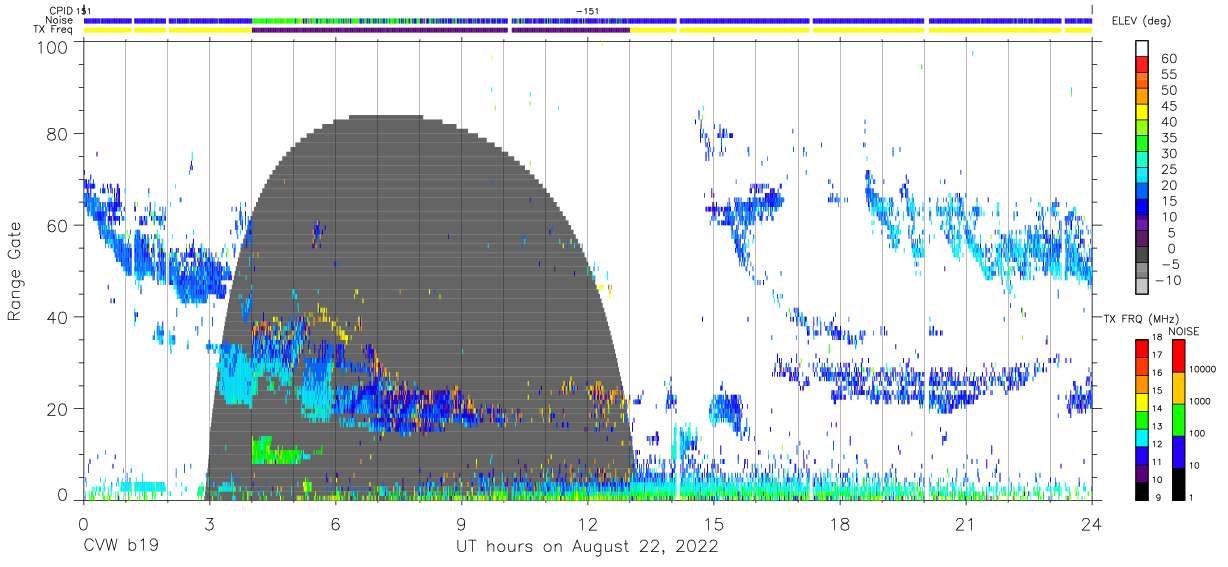Click the yellow segment of ELEV color bar
The image size is (1228, 567).
1142,112
